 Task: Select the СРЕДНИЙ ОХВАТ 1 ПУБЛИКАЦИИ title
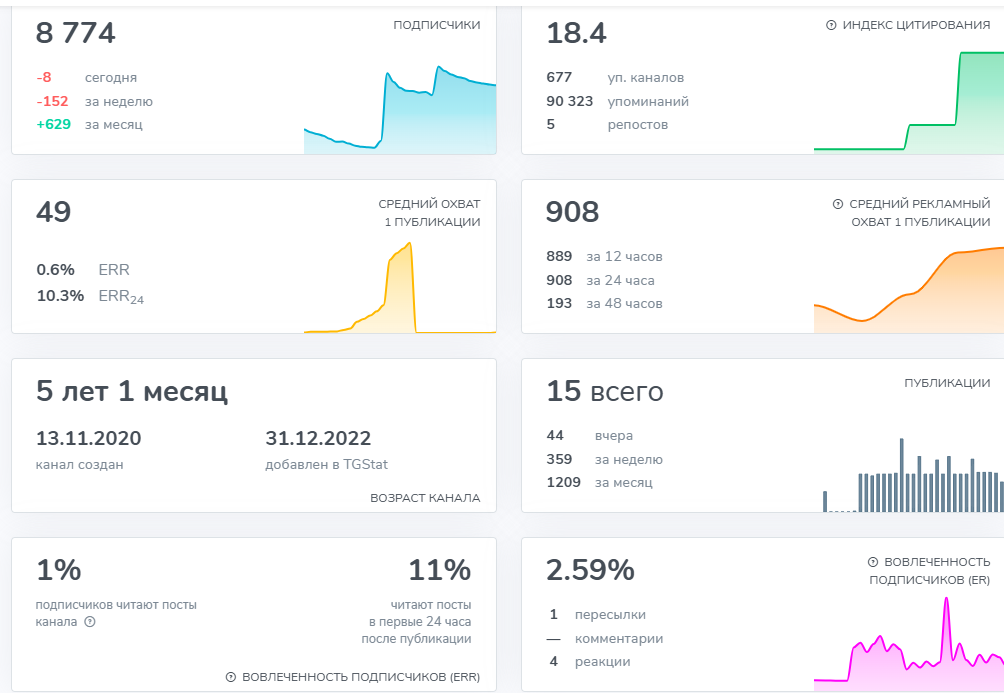pyautogui.click(x=429, y=213)
